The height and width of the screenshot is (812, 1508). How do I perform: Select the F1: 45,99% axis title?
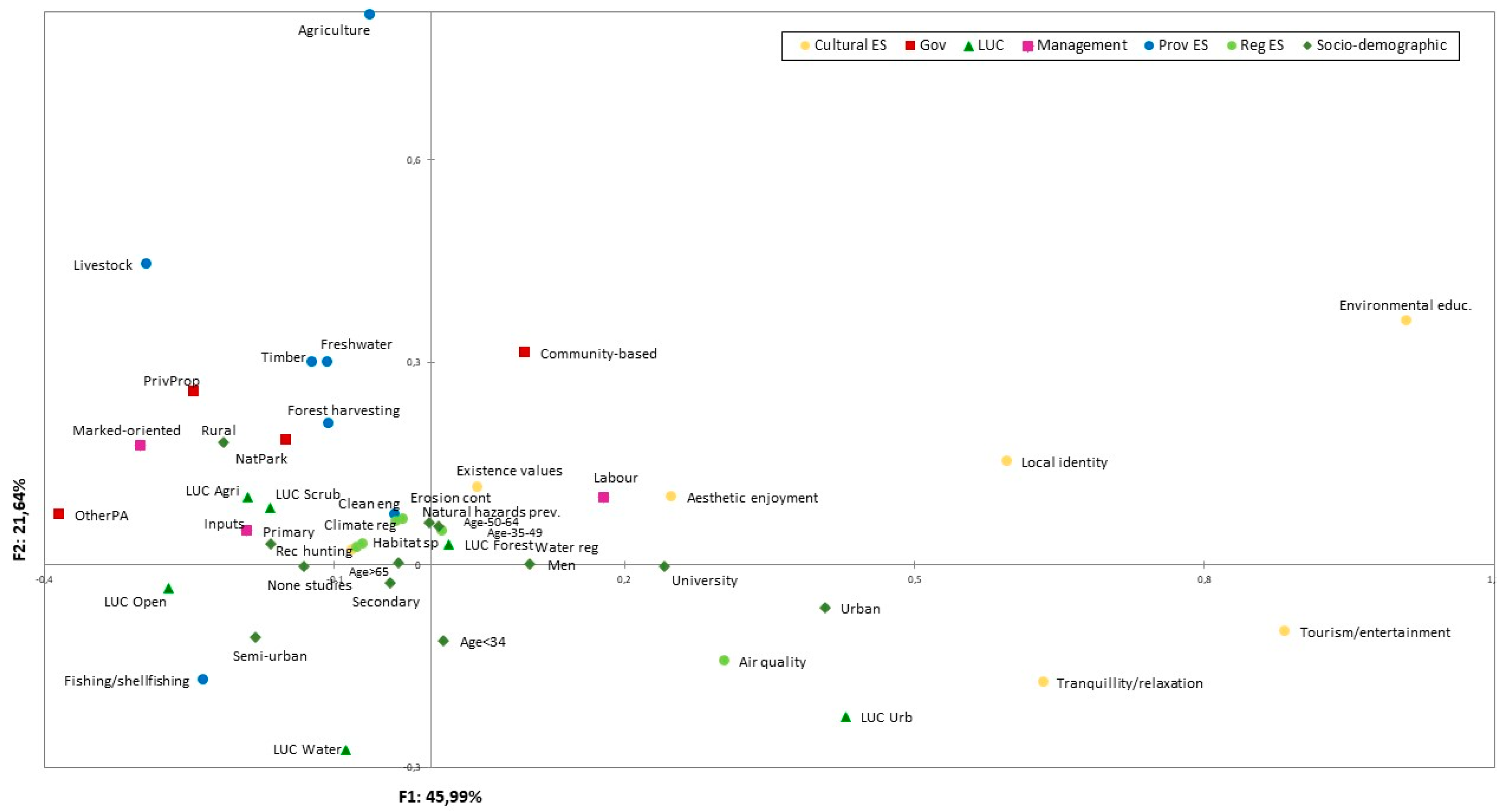pyautogui.click(x=440, y=797)
